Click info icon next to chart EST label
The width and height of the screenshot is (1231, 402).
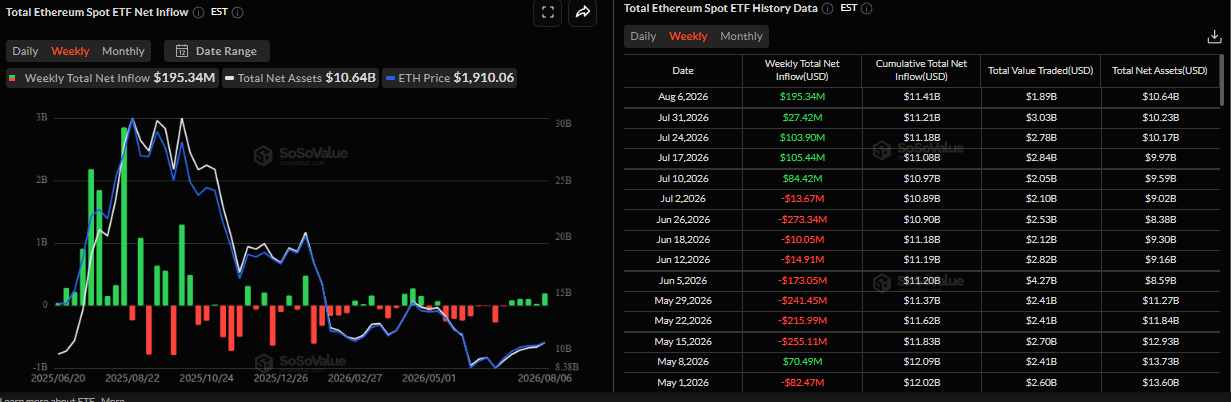237,13
